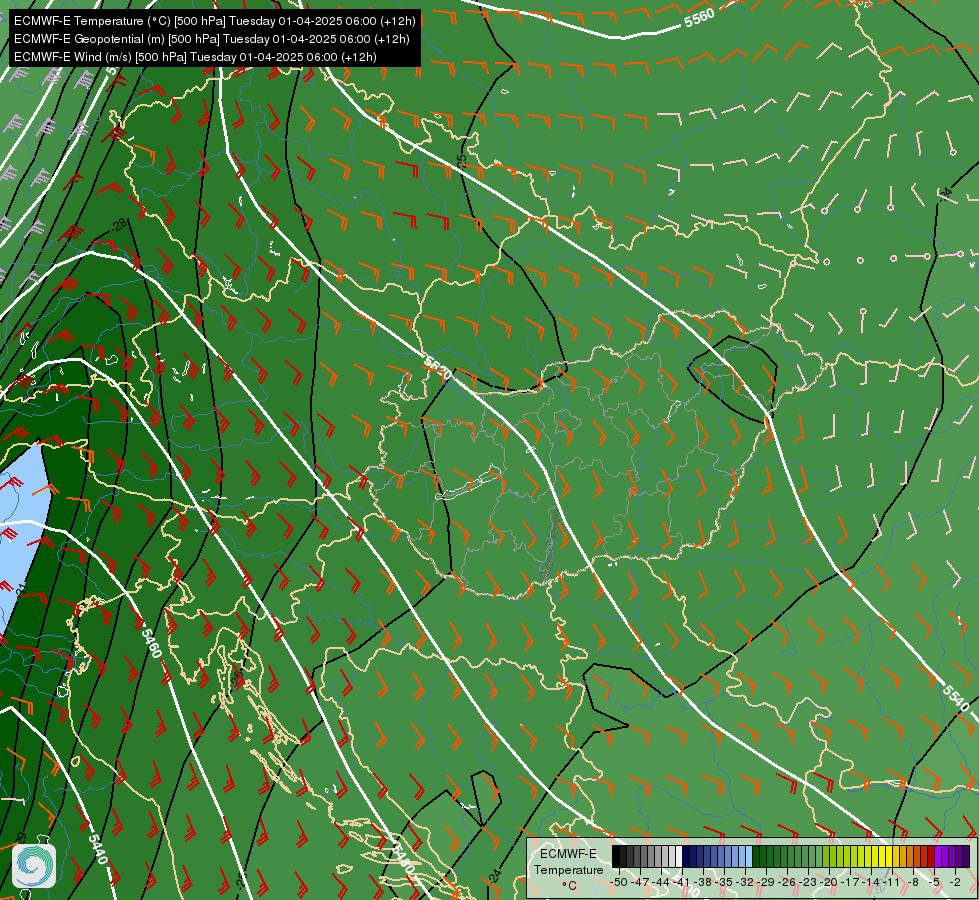Click the legend title ECMWF-E Temperature °C
The image size is (979, 900).
[x=568, y=870]
